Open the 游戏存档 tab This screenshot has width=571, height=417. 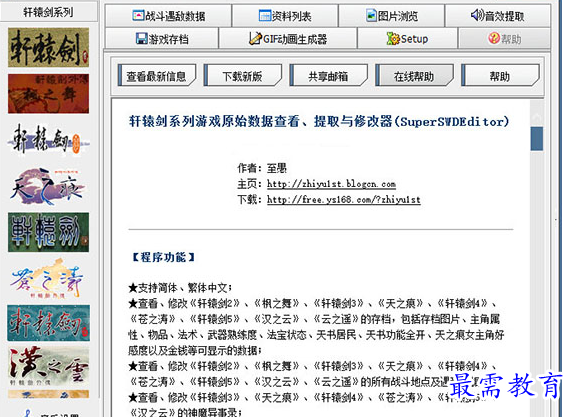[162, 38]
